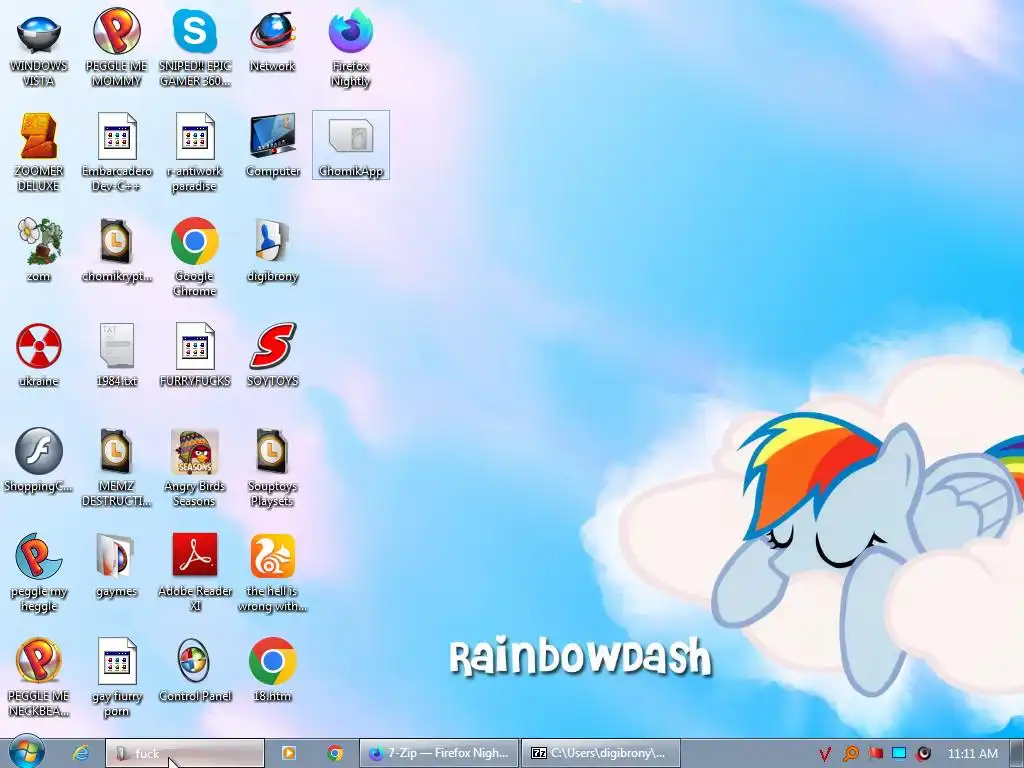Switch to the taskbar folder window button
1024x768 pixels.
[185, 753]
